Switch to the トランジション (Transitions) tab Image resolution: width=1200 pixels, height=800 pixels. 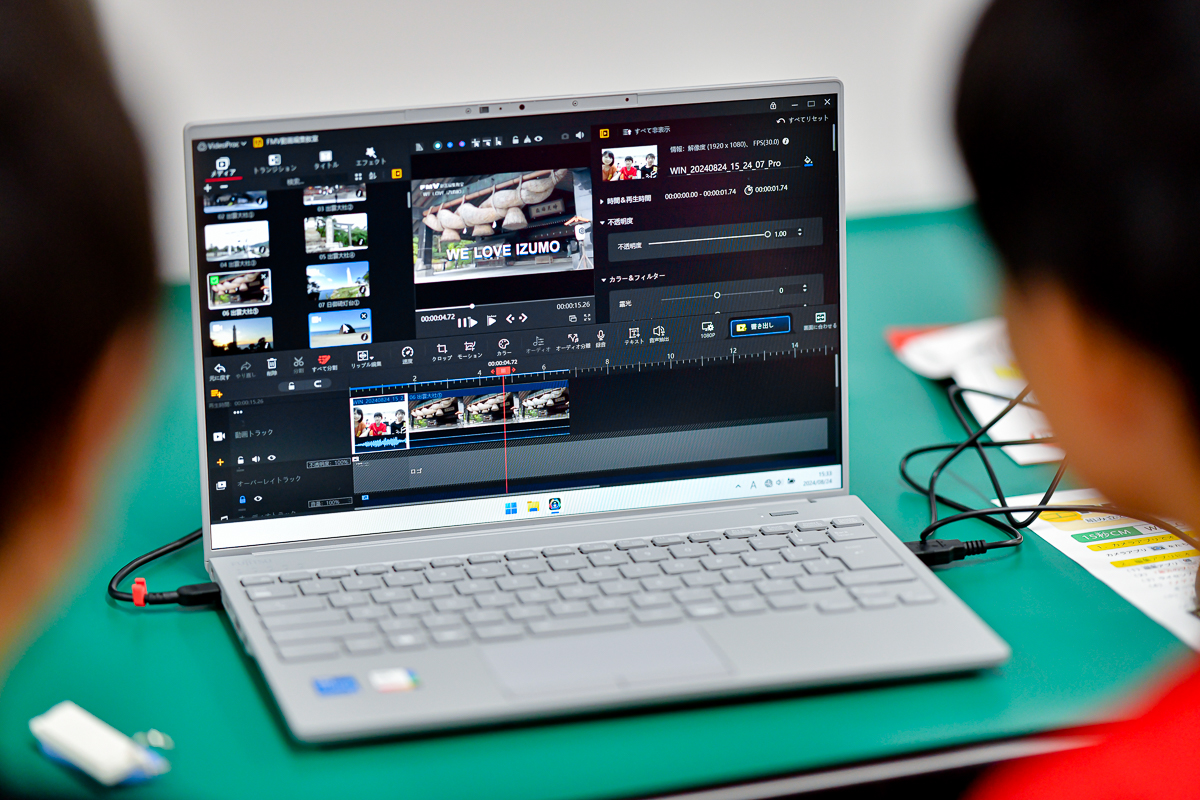pyautogui.click(x=274, y=163)
